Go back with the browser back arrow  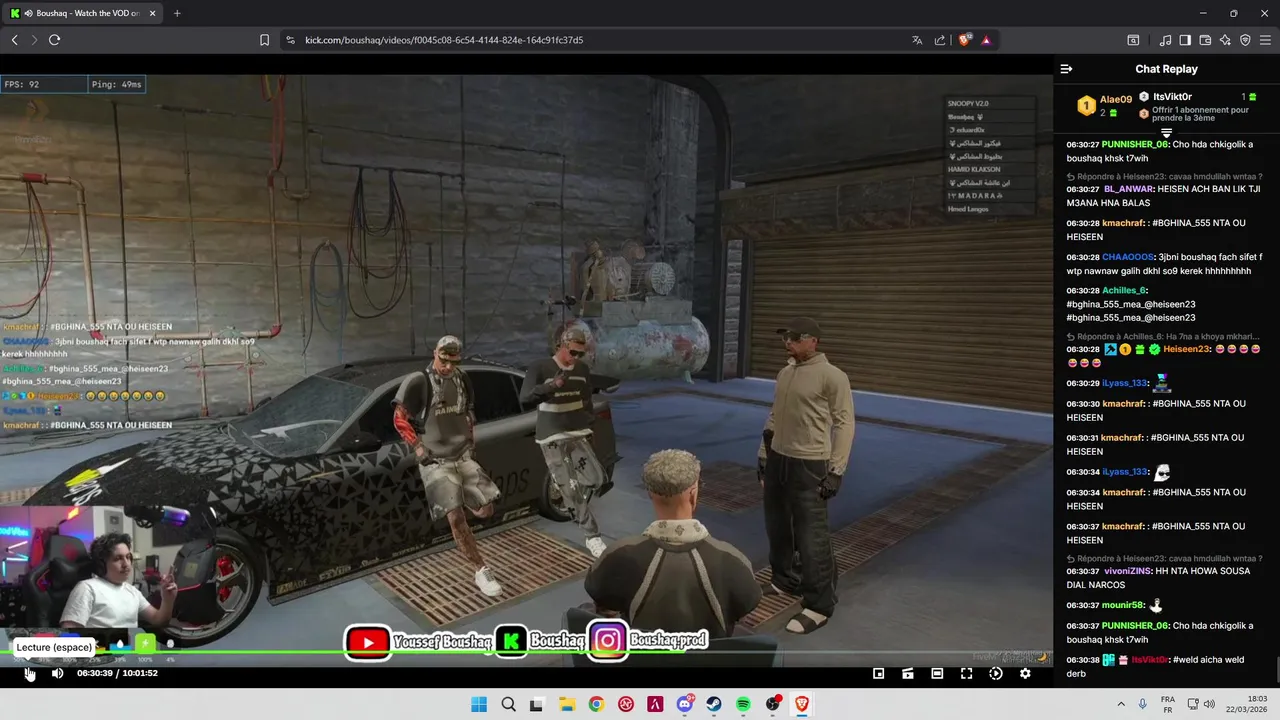(15, 40)
